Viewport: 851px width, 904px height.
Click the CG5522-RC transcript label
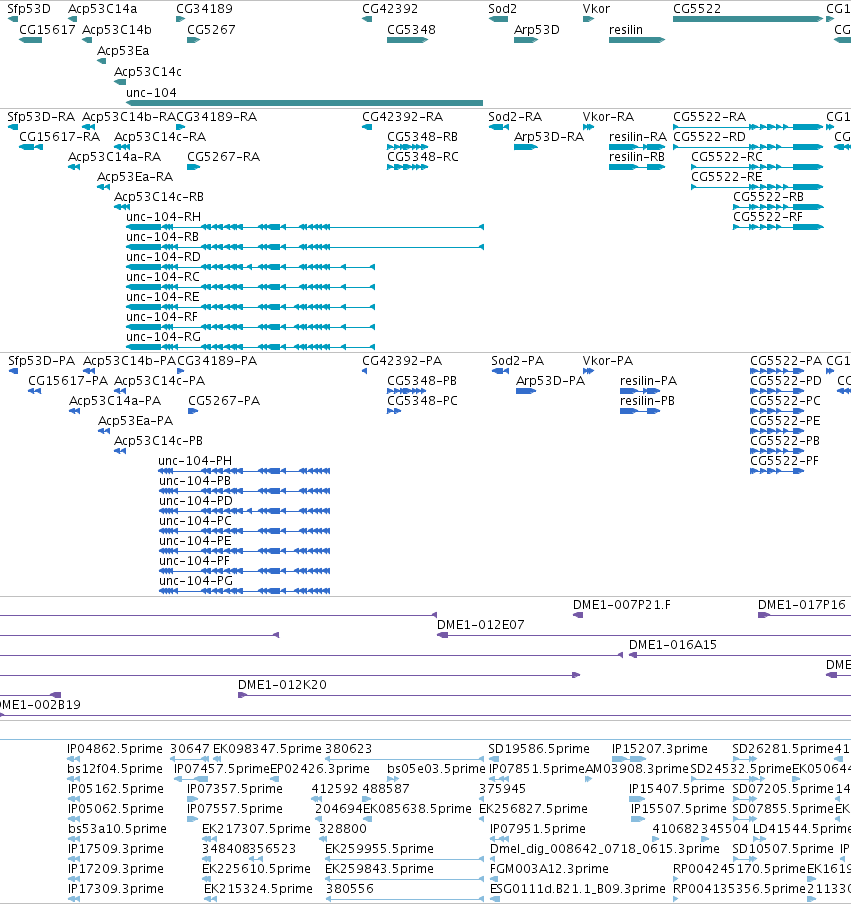(x=726, y=157)
